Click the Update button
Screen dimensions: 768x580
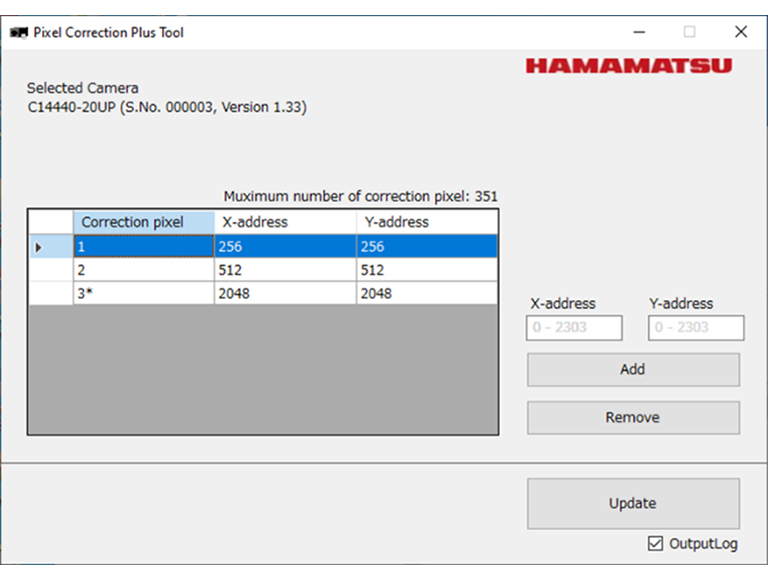(633, 503)
